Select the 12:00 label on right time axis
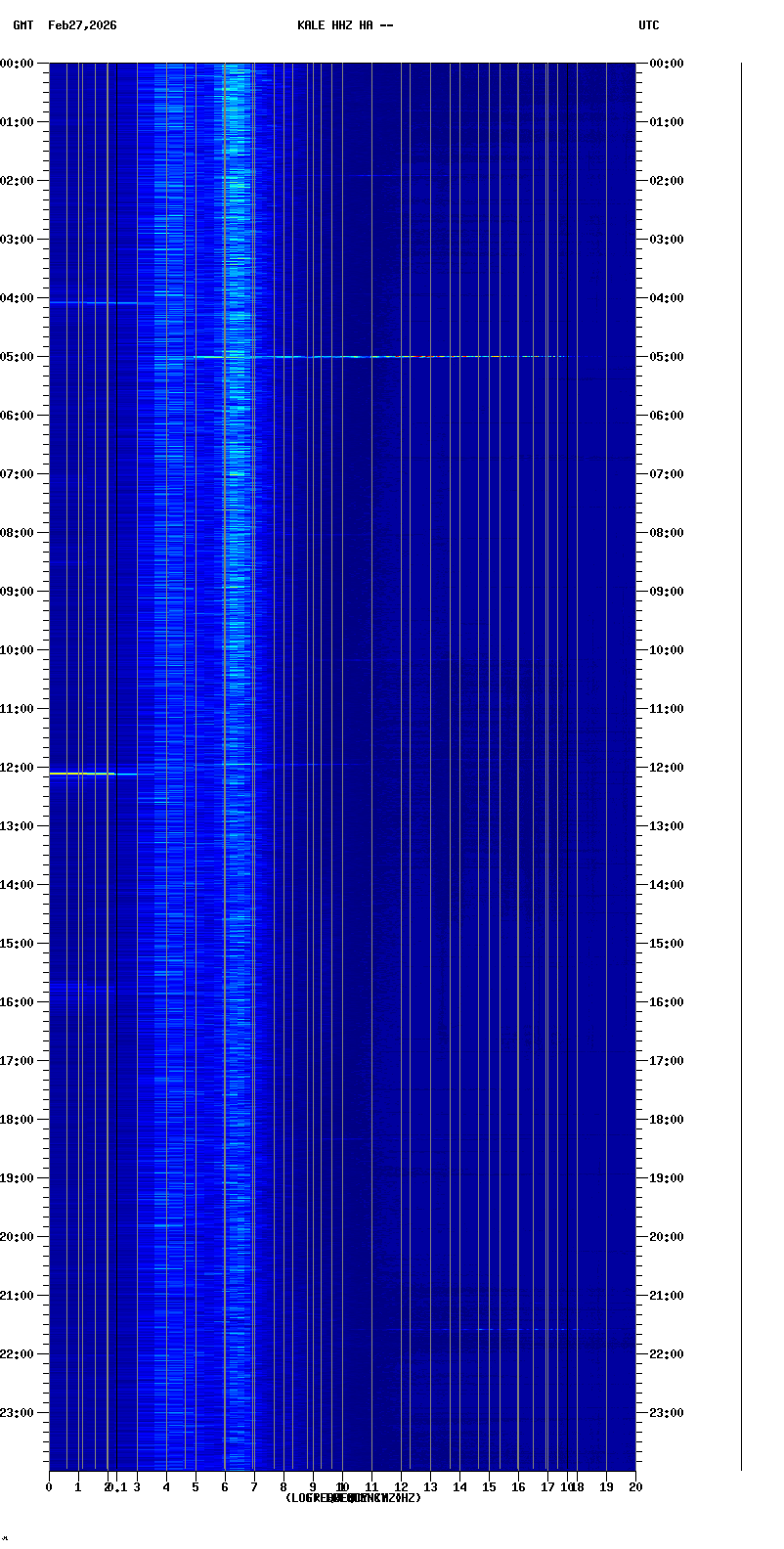 [667, 768]
